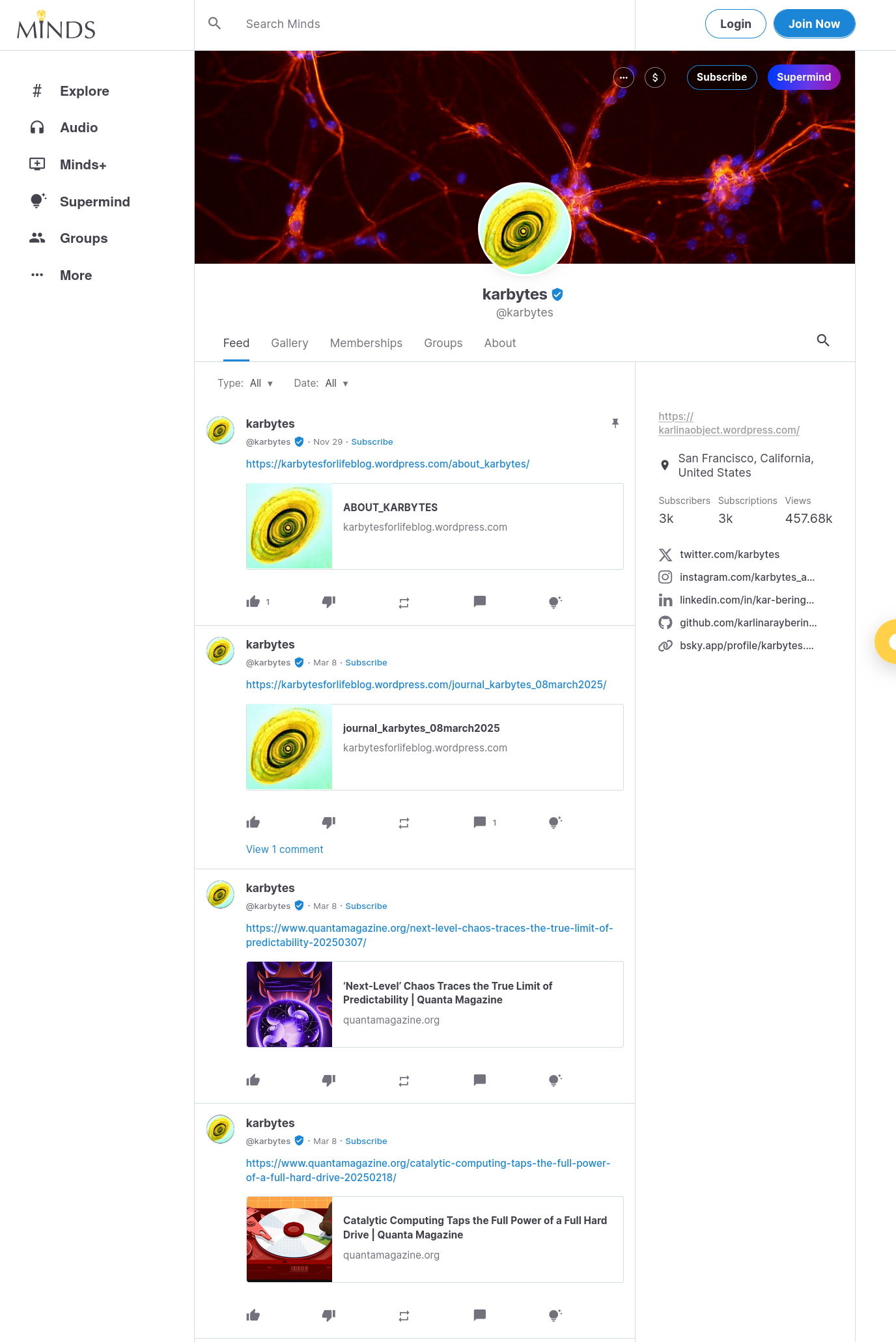
Task: Click the Join Now button
Action: click(814, 24)
